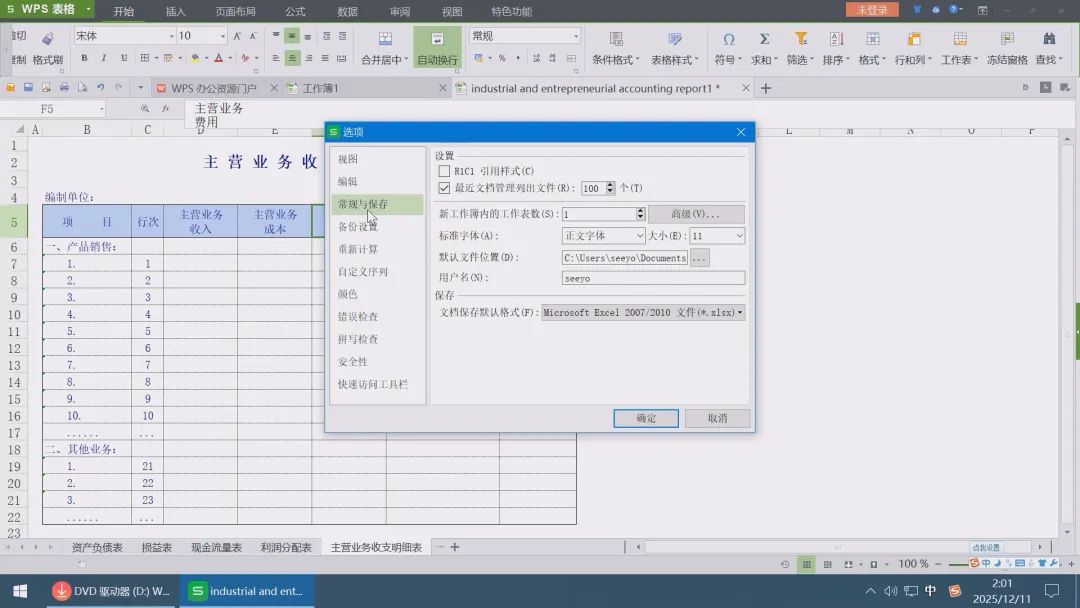Toggle middle vertical alignment icon
Screen dimensions: 1080x608
(x=292, y=36)
